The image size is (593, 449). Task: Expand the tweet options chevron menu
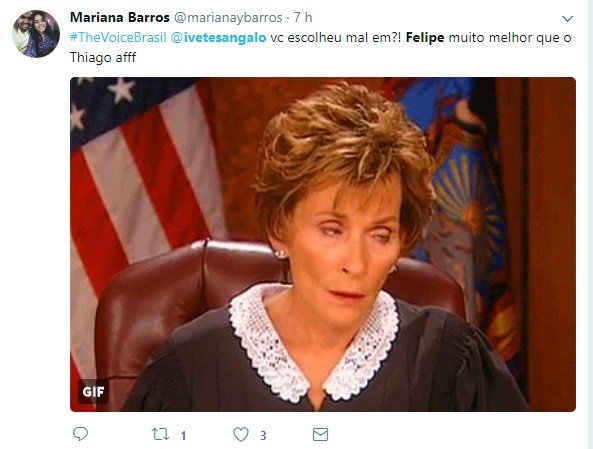point(567,18)
